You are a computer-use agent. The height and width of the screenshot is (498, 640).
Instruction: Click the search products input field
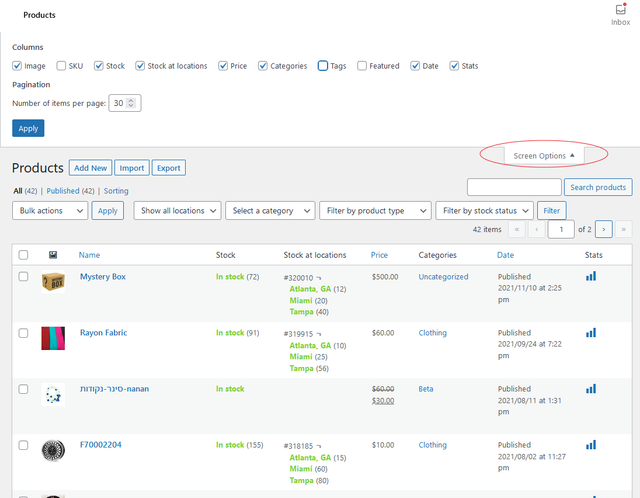[514, 187]
